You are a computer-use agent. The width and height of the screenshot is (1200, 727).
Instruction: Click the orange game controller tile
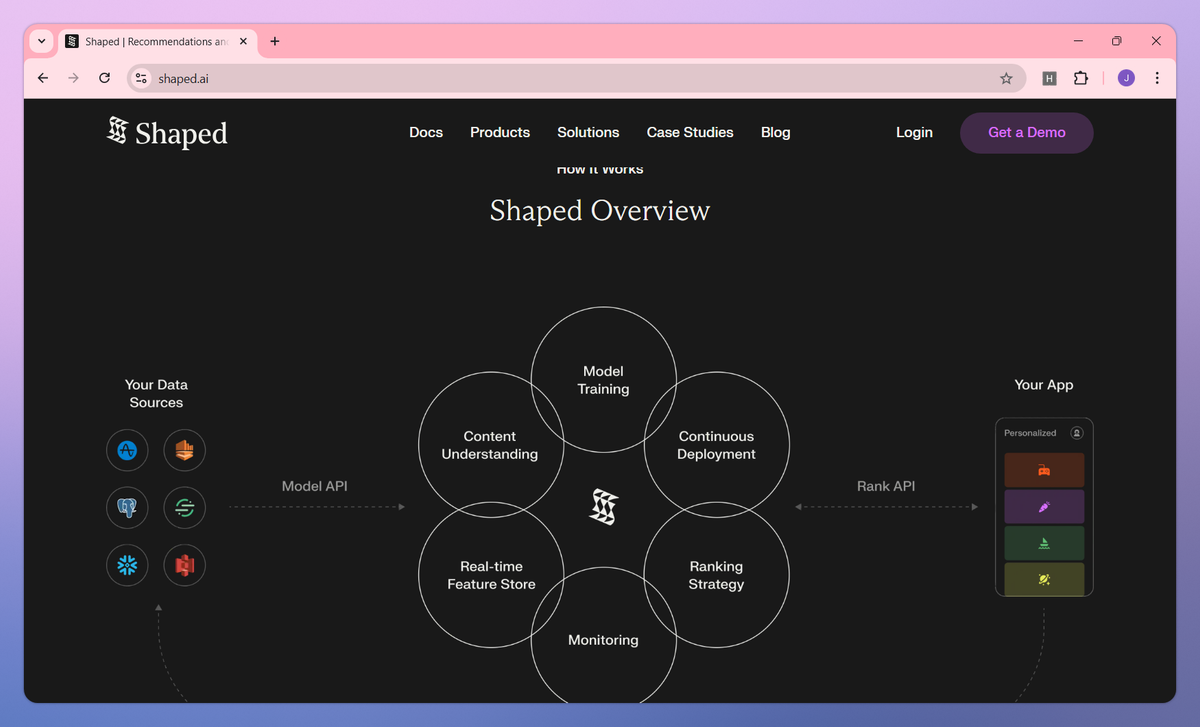coord(1044,470)
